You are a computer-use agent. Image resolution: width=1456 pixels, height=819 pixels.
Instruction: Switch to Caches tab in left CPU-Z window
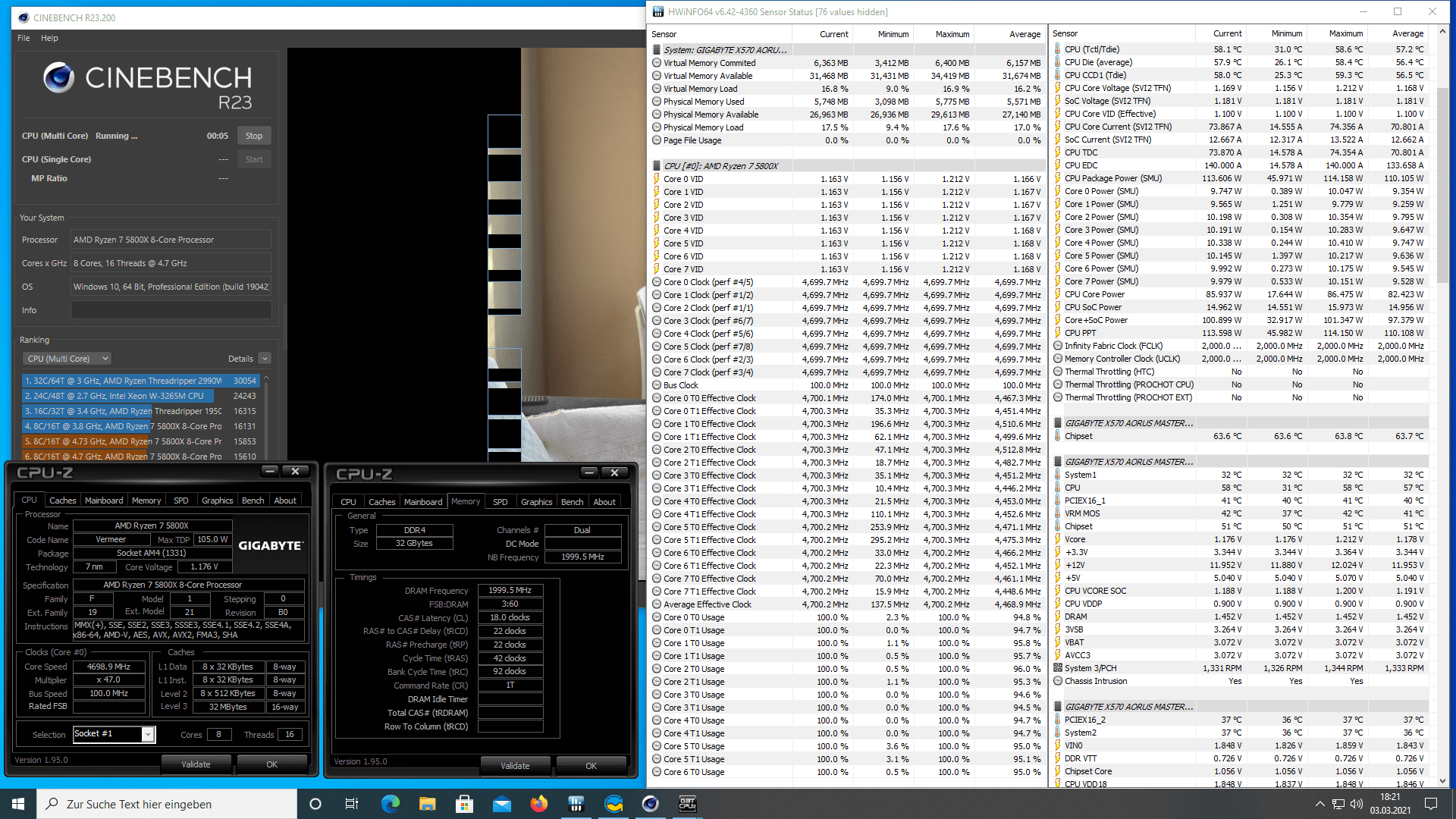click(x=62, y=500)
